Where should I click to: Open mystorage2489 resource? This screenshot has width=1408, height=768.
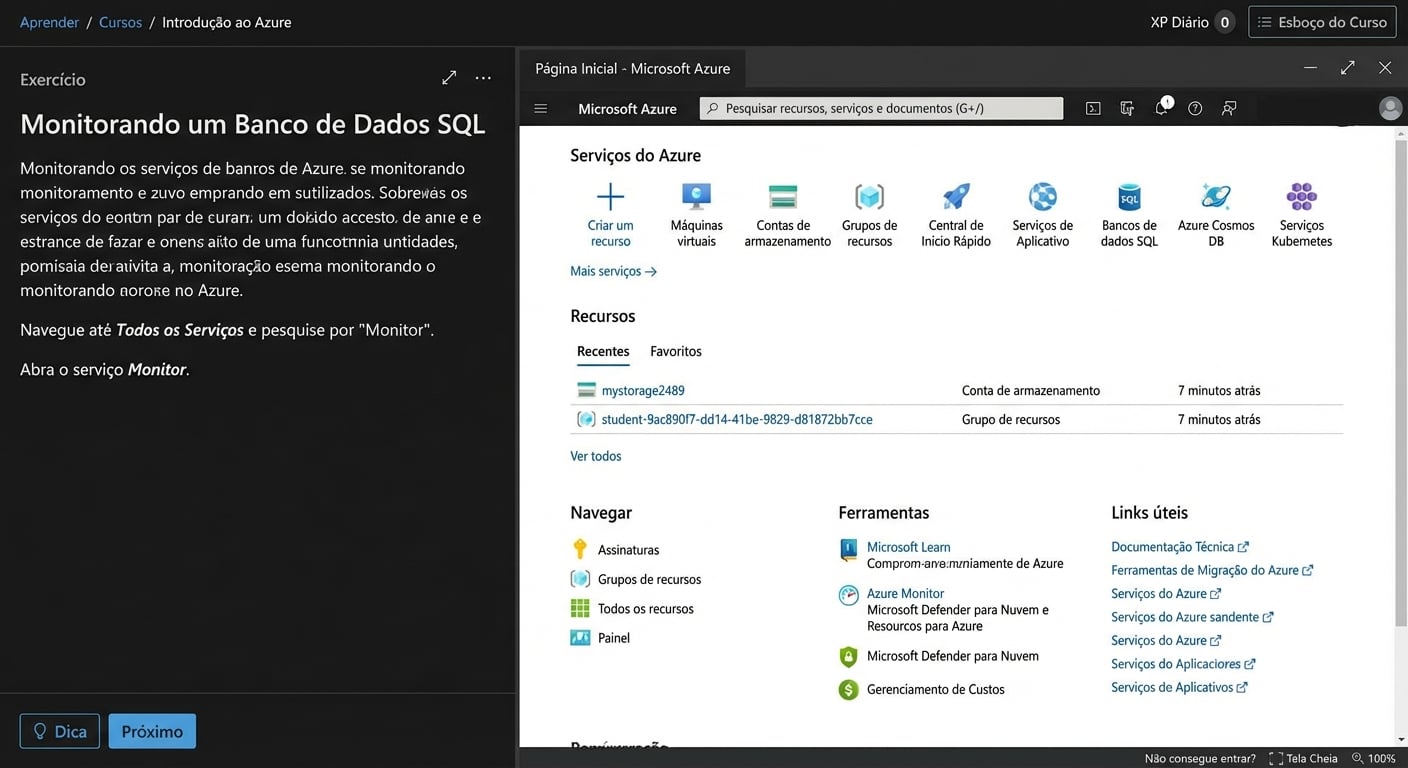pos(643,390)
